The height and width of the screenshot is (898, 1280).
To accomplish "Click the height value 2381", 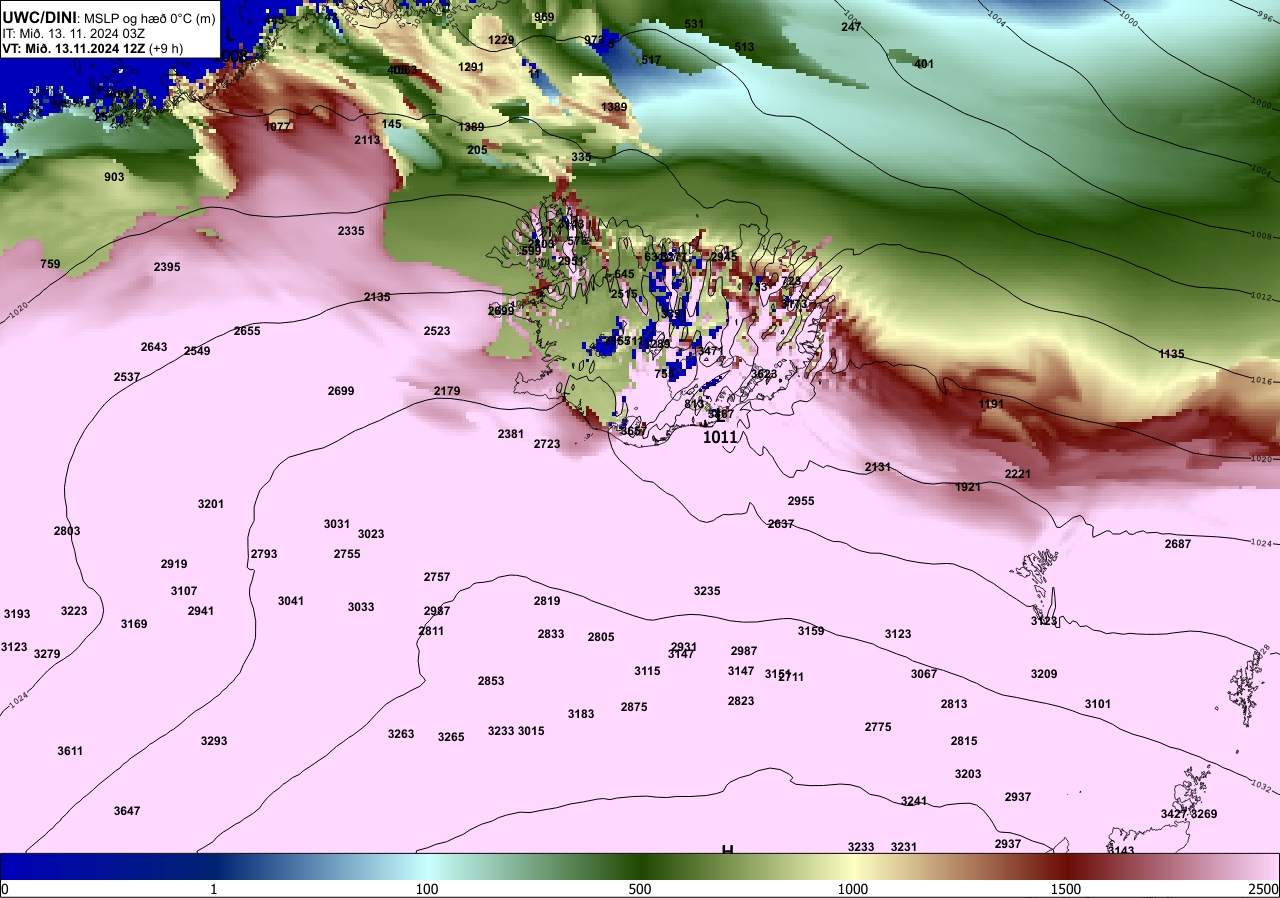I will 511,434.
